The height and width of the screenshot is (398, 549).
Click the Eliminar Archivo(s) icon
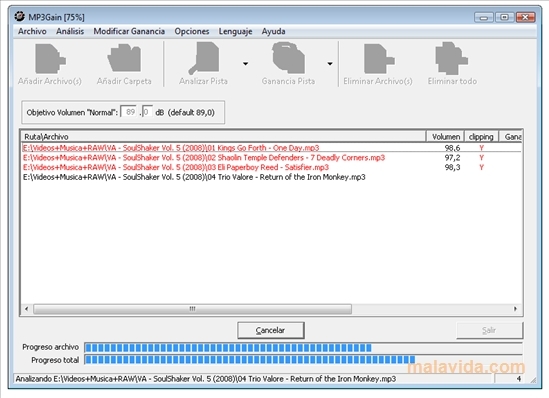click(x=379, y=58)
